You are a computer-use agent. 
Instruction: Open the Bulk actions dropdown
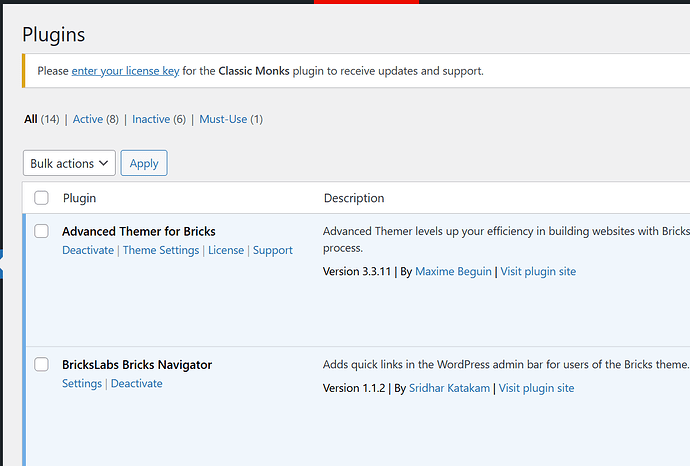click(69, 163)
